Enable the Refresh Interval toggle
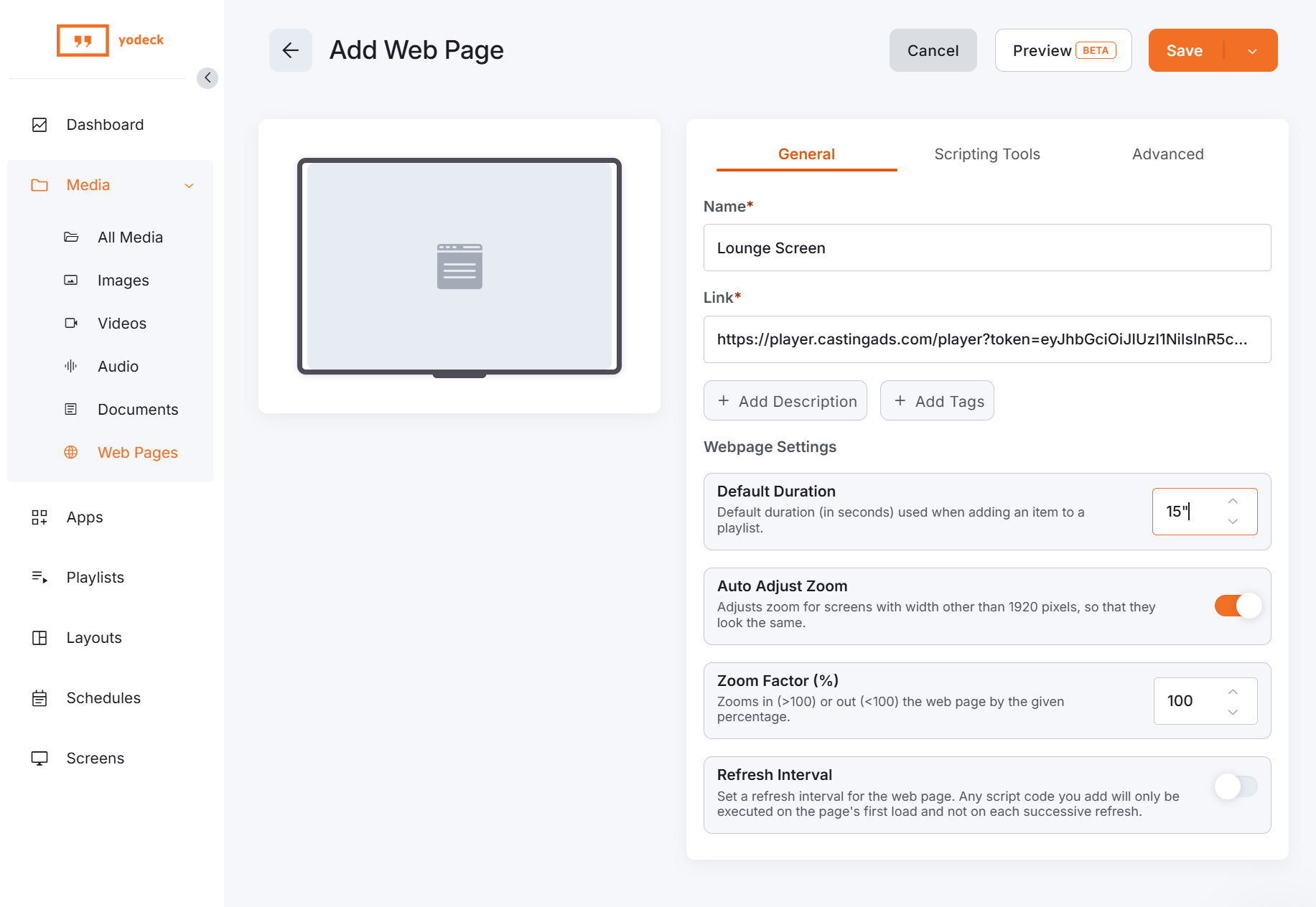1316x907 pixels. point(1237,786)
